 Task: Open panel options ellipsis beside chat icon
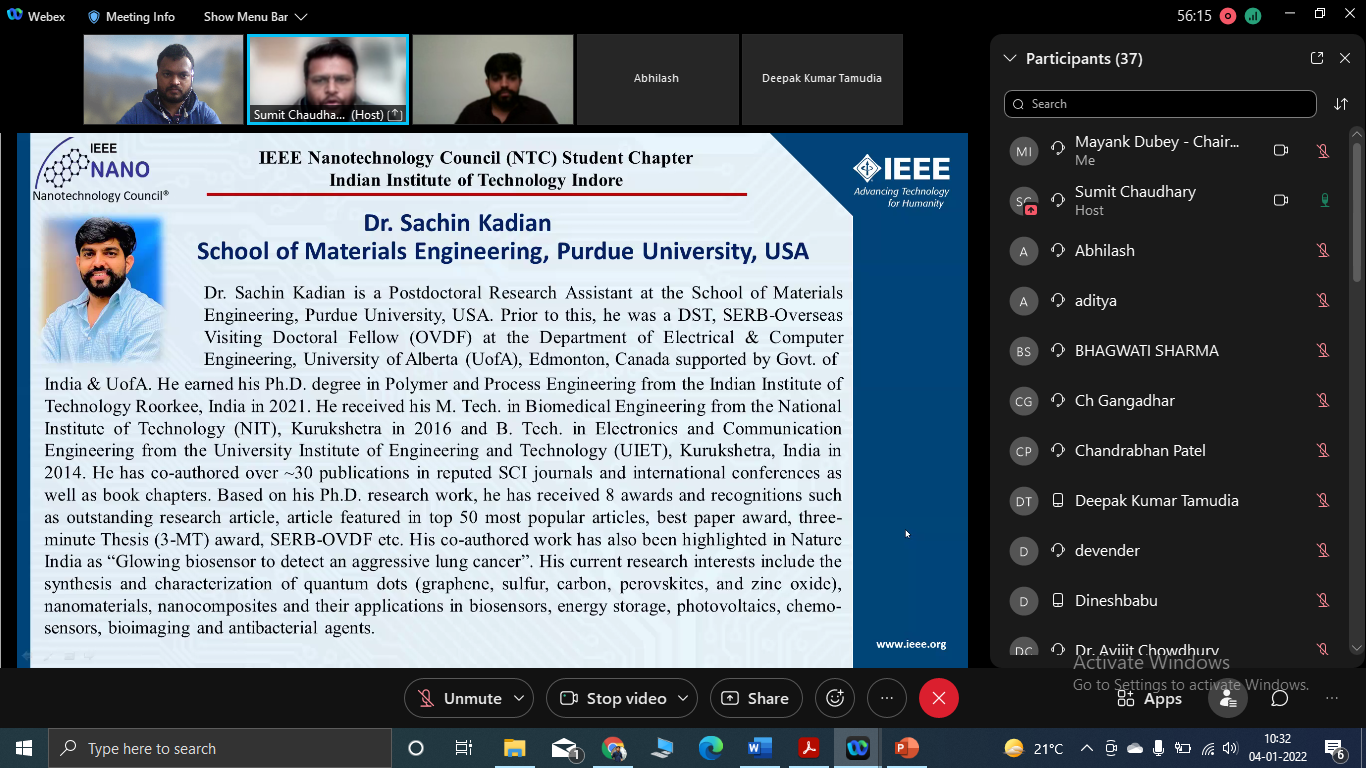coord(1331,698)
